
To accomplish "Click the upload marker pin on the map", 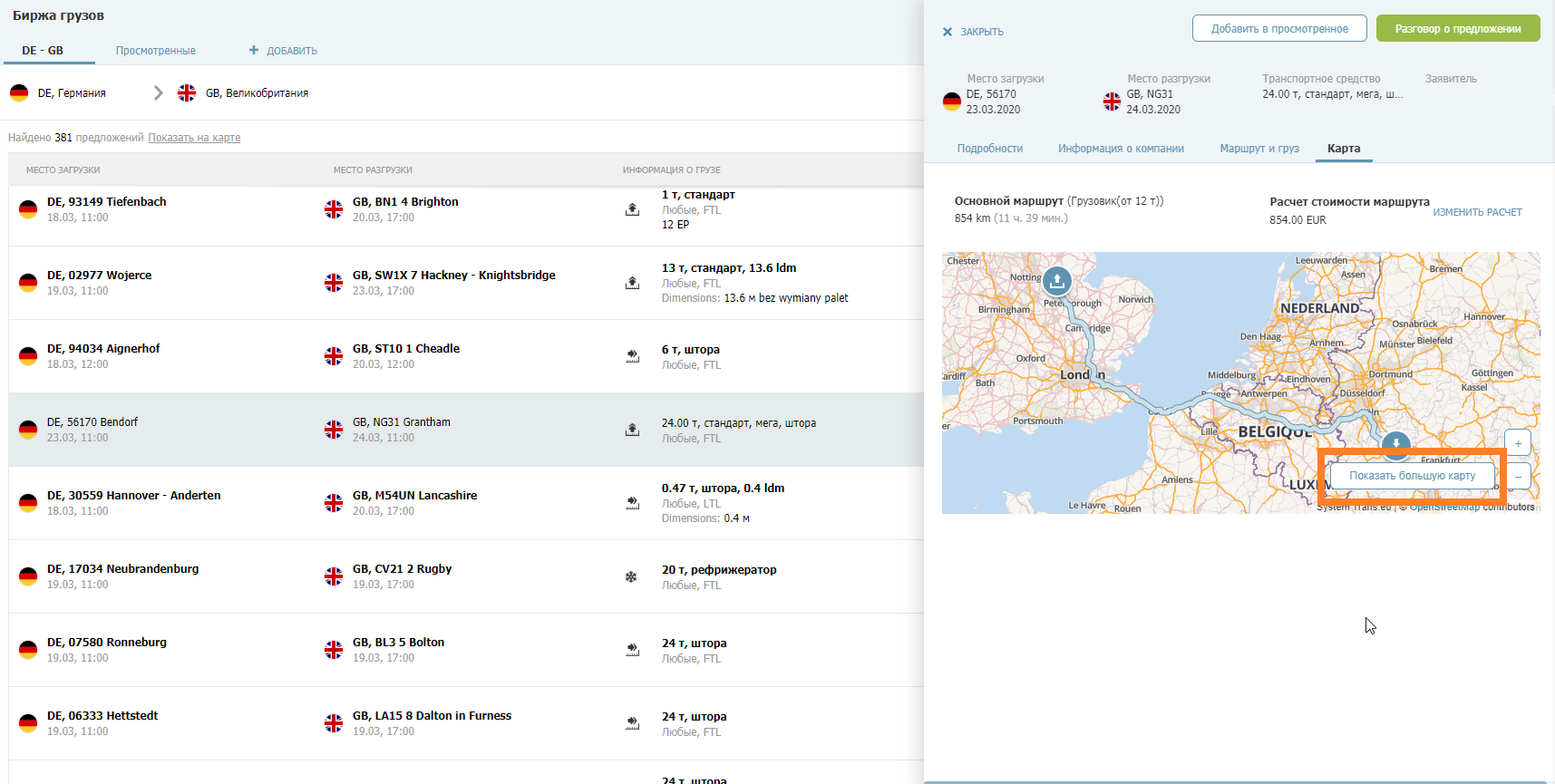I will (x=1057, y=281).
